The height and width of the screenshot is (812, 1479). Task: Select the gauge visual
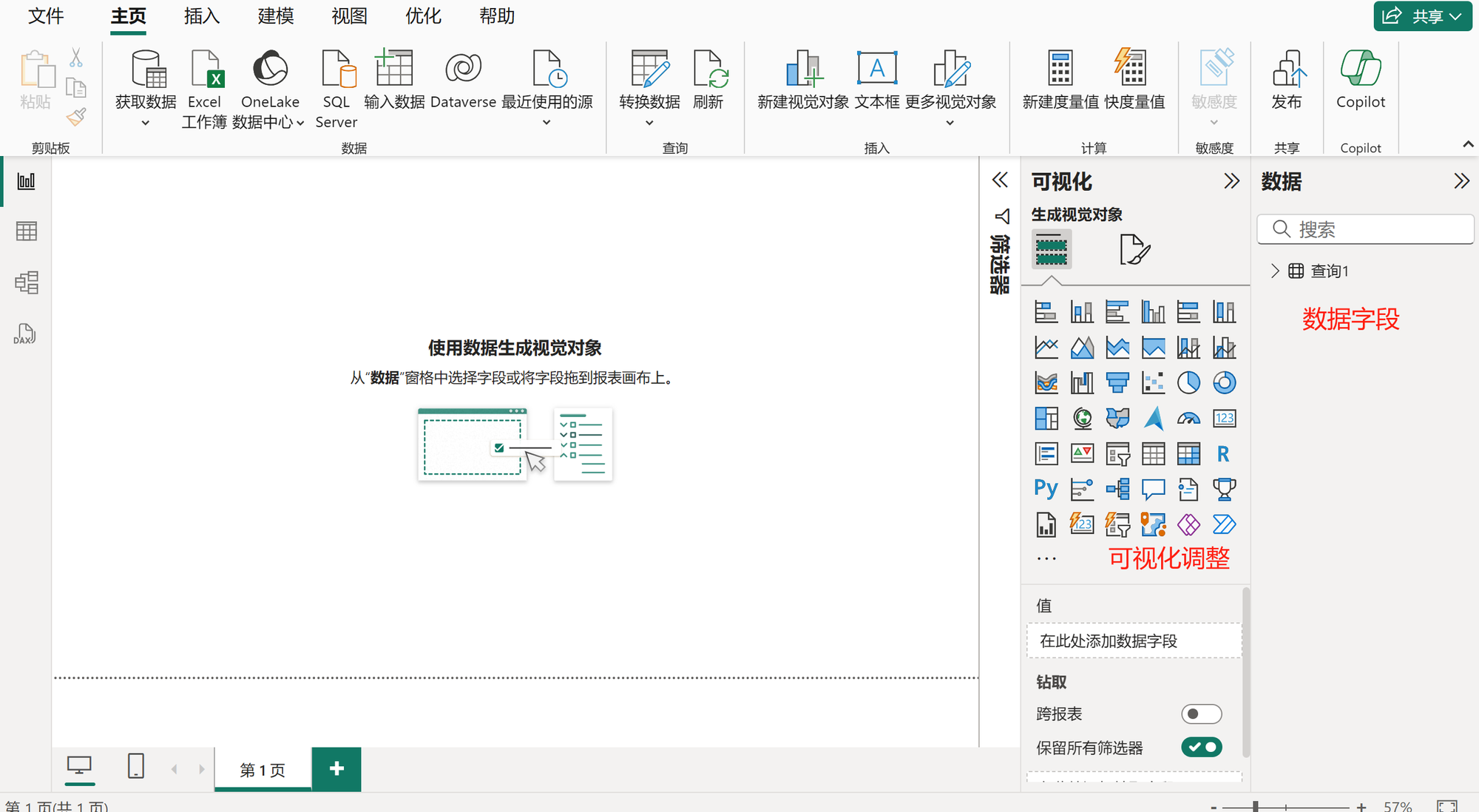tap(1188, 418)
